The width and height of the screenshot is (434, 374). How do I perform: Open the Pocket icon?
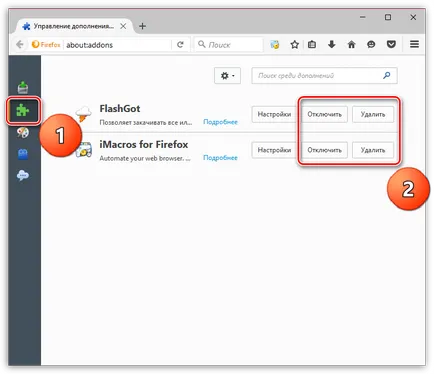click(x=391, y=44)
